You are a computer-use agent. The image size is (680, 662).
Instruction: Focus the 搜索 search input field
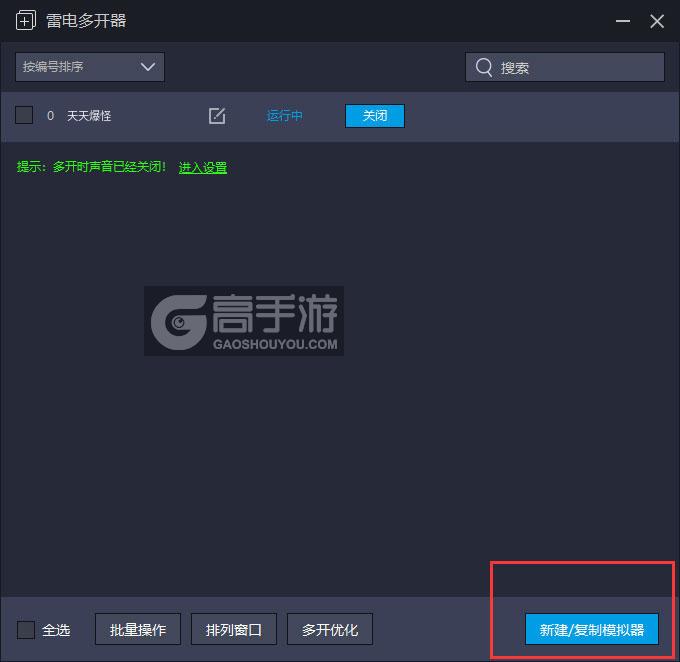click(x=565, y=67)
